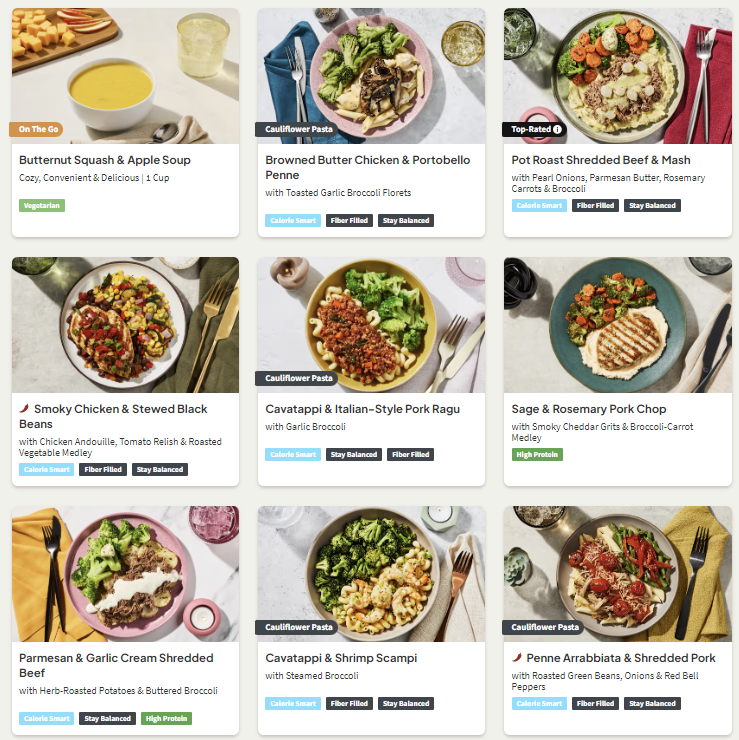
Task: Open the Sage & Rosemary Pork Chop image
Action: pyautogui.click(x=618, y=325)
